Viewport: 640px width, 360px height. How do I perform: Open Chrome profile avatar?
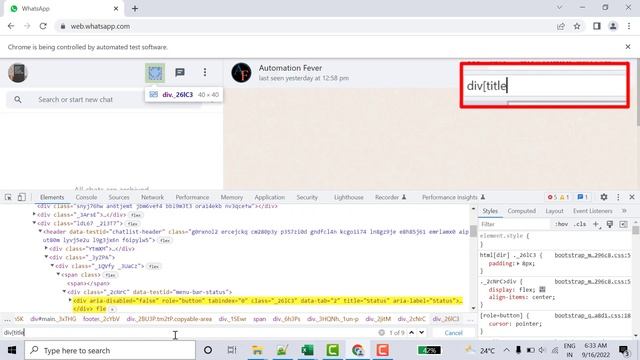coord(613,26)
